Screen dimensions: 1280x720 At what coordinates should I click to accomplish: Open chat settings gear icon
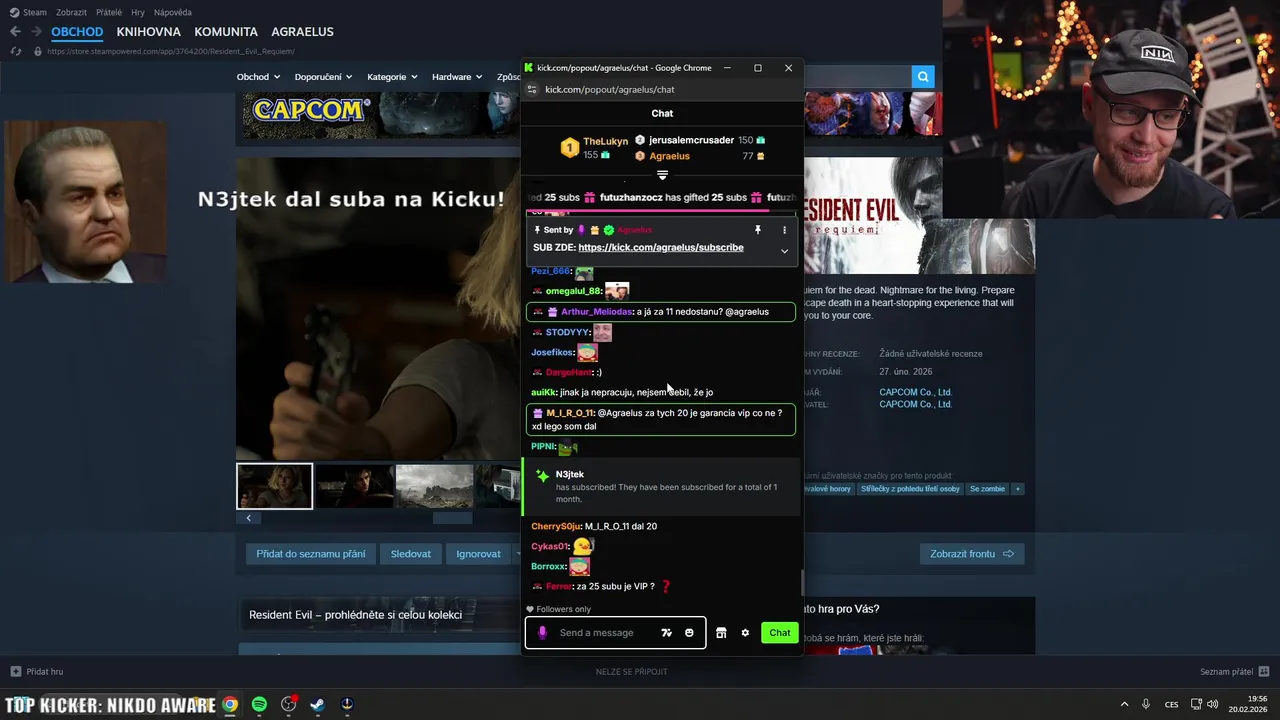[x=745, y=632]
